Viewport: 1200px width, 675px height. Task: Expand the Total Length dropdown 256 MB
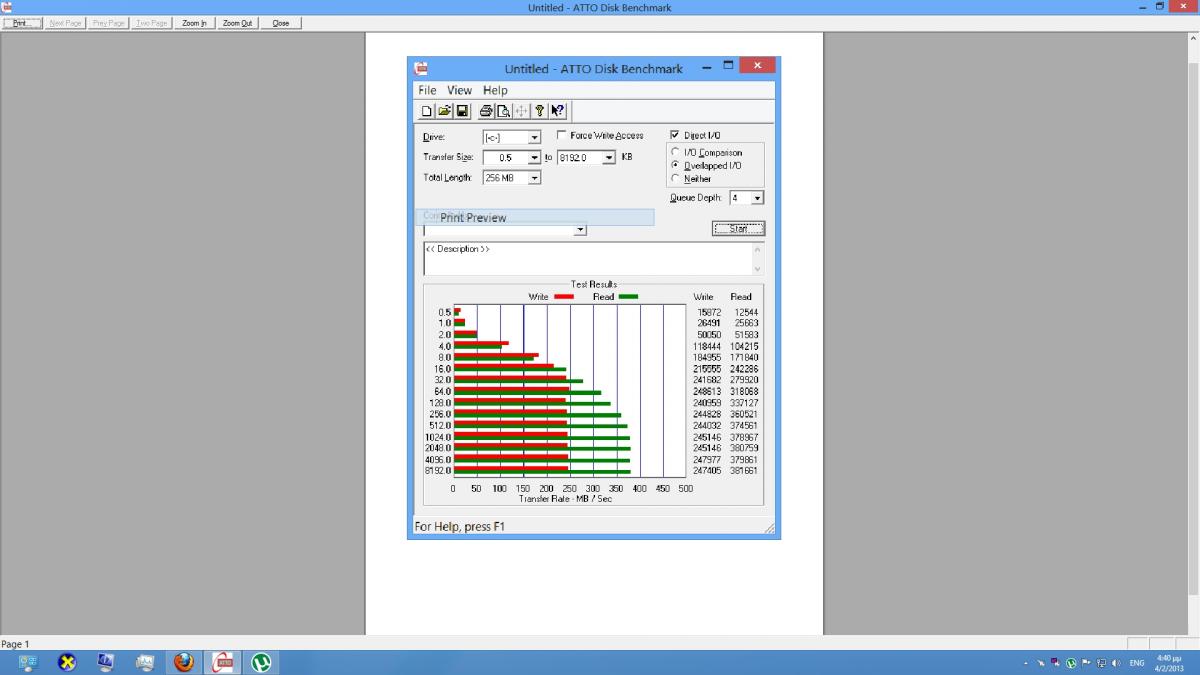(534, 178)
